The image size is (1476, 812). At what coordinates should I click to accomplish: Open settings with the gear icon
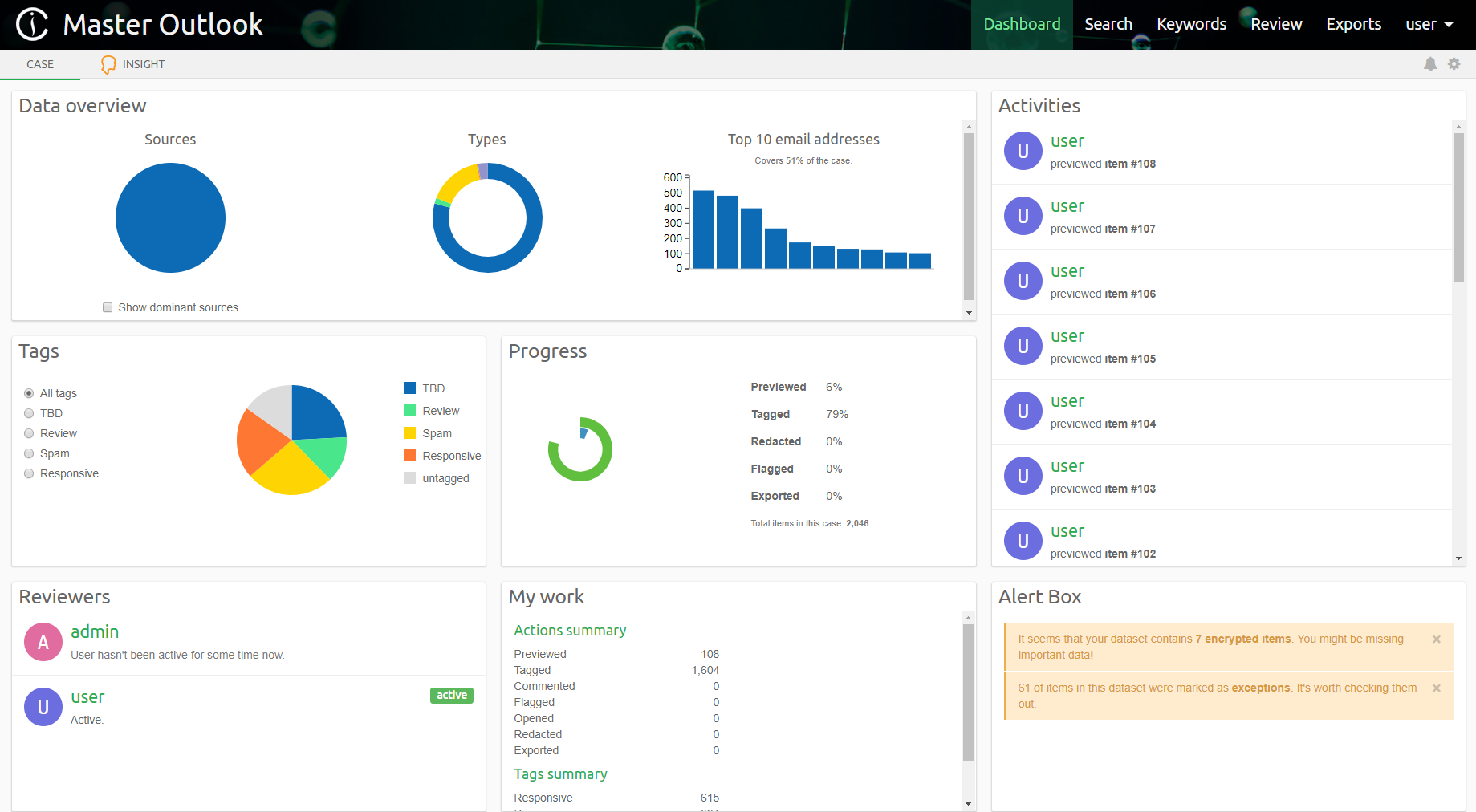click(1454, 64)
